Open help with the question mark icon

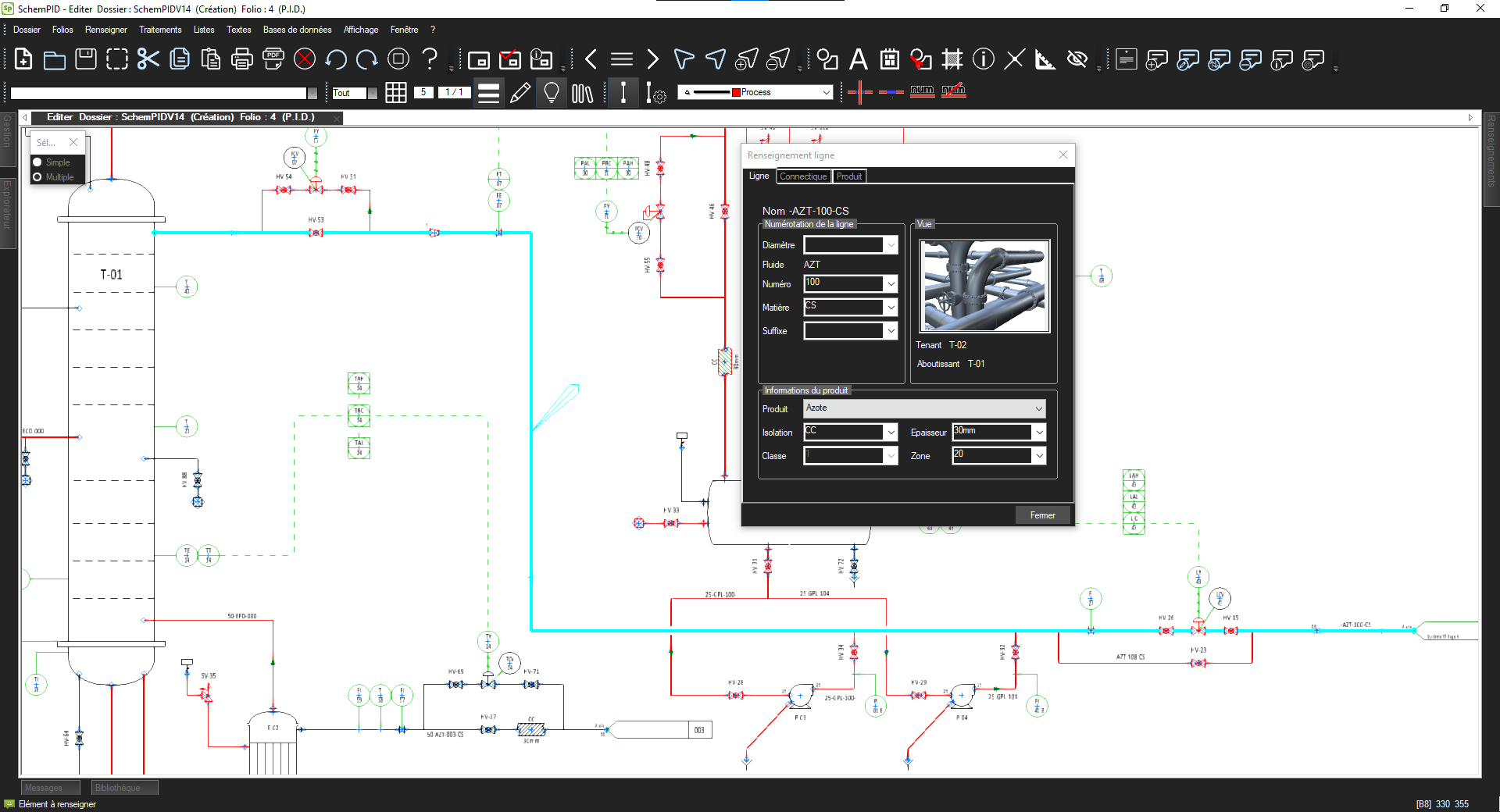(x=430, y=59)
